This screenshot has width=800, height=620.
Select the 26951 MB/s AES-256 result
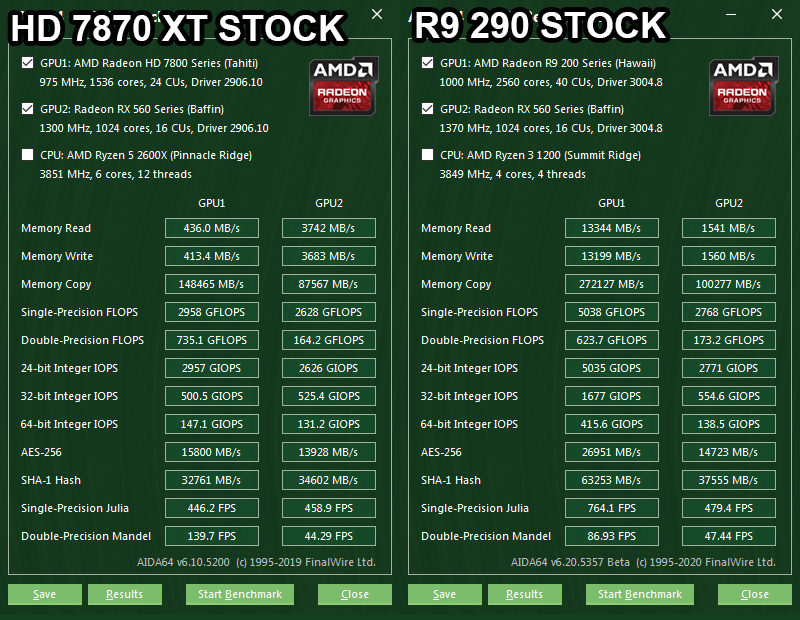click(x=612, y=452)
